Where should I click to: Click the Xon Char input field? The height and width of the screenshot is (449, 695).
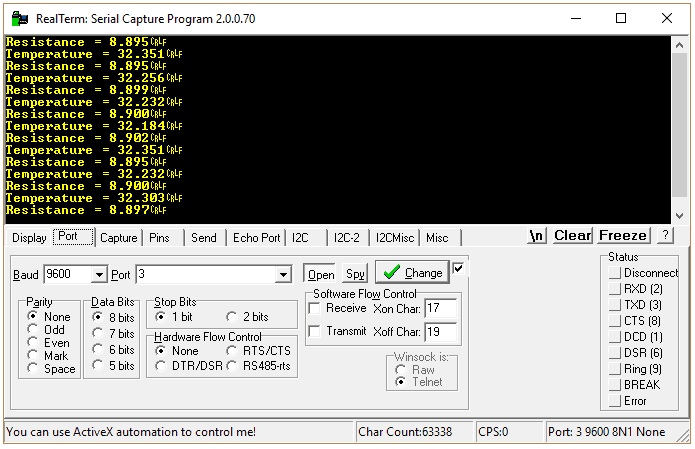point(441,308)
